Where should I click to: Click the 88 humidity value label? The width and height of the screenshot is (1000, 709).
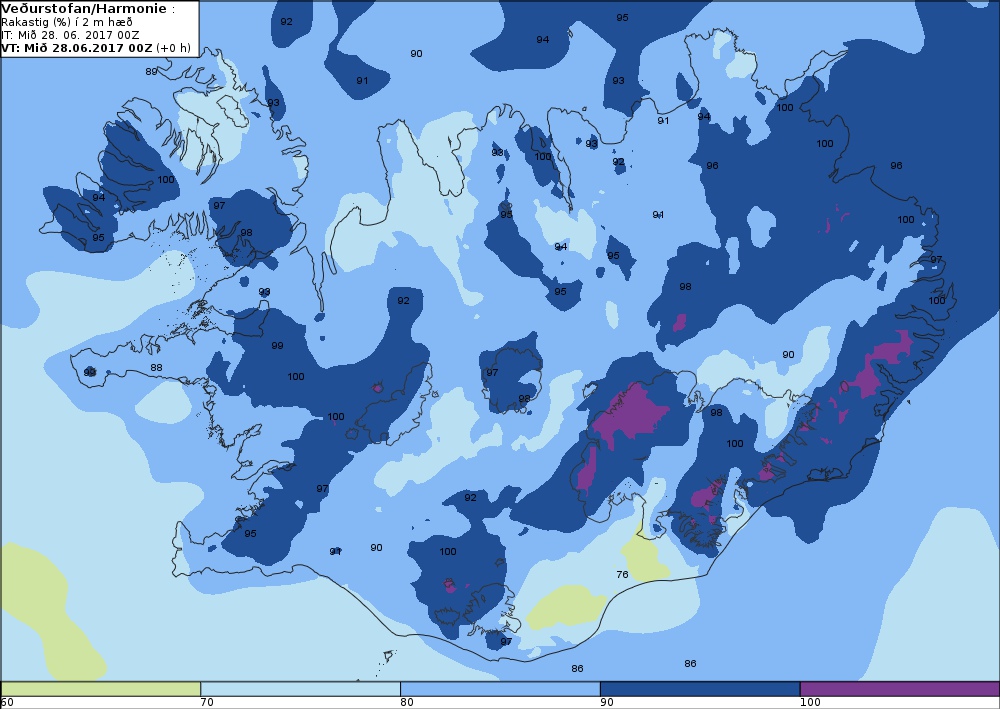(x=156, y=367)
